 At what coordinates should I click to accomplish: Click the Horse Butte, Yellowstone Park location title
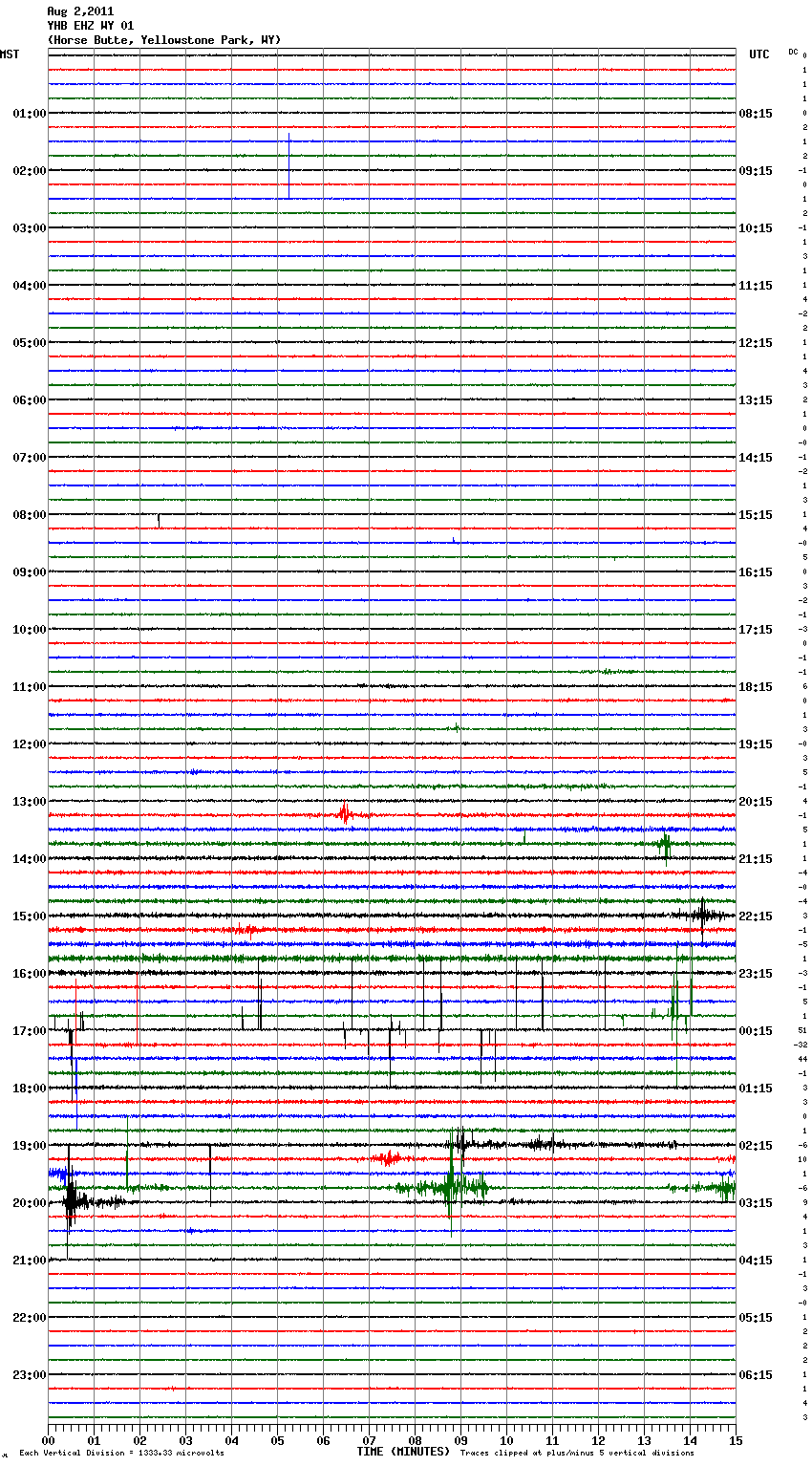coord(163,40)
